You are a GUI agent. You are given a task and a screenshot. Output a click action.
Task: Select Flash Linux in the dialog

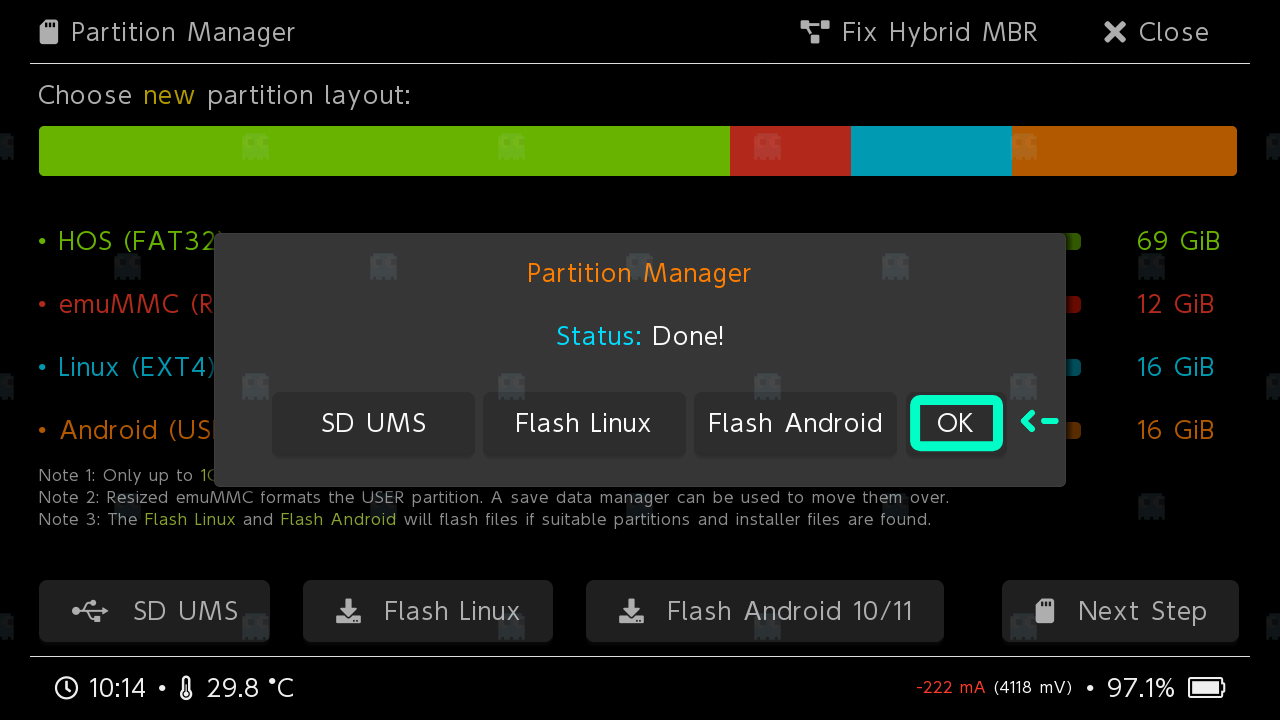583,424
